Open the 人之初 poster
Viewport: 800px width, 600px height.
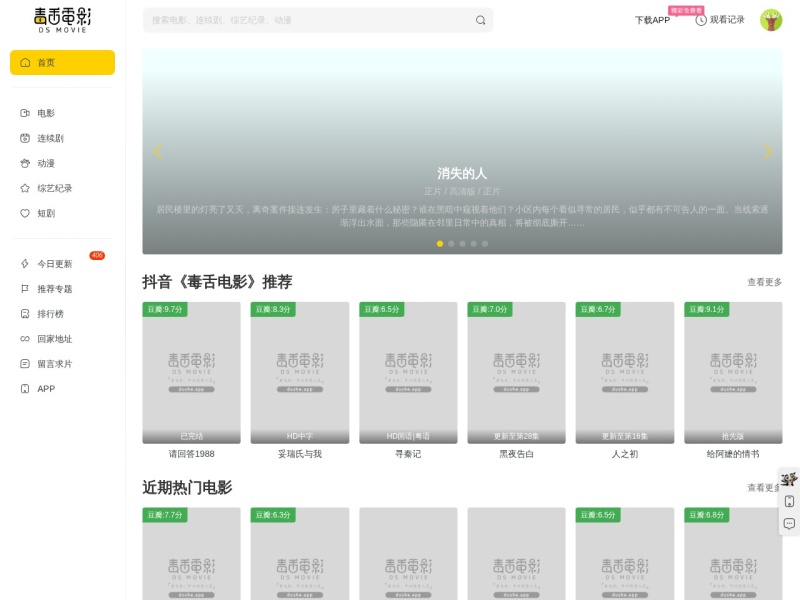click(x=625, y=372)
